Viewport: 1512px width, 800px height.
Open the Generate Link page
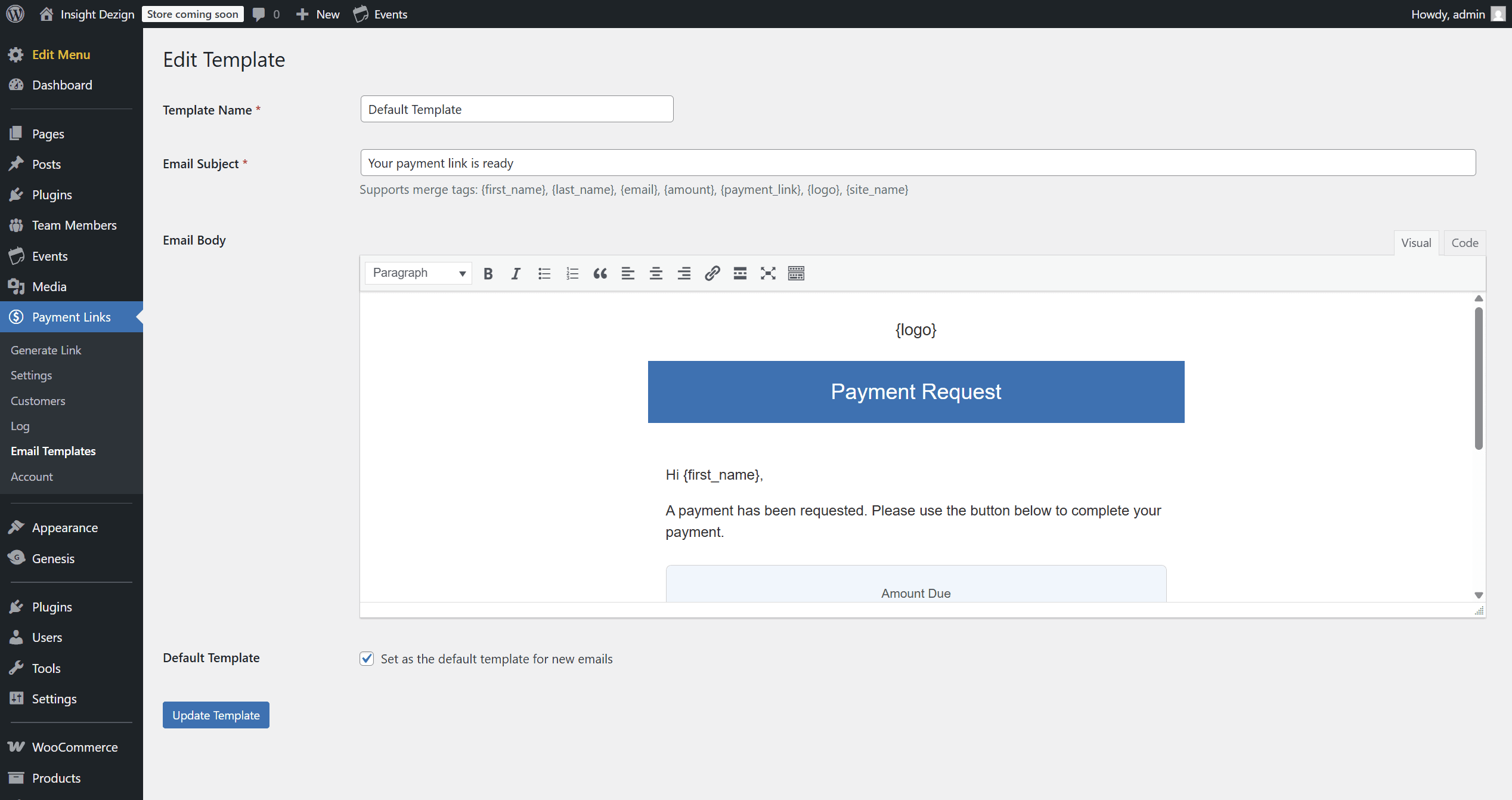click(46, 350)
